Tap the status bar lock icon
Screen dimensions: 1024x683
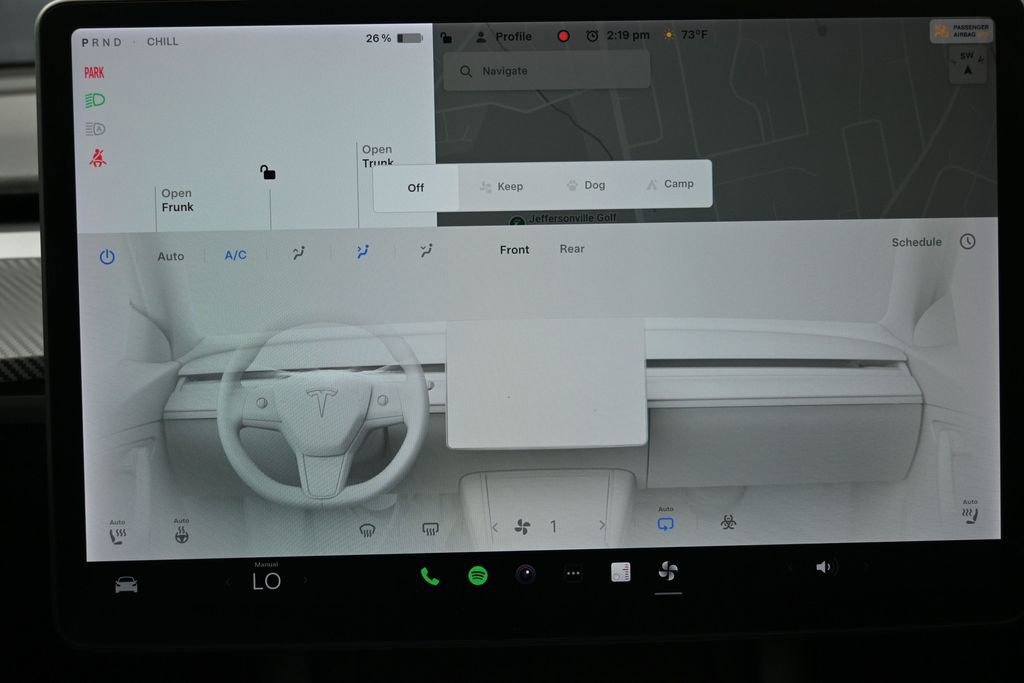tap(446, 37)
